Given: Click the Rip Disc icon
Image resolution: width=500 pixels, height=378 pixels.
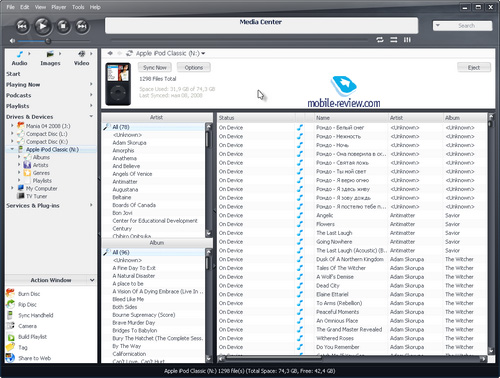Looking at the screenshot, I should click(x=11, y=304).
